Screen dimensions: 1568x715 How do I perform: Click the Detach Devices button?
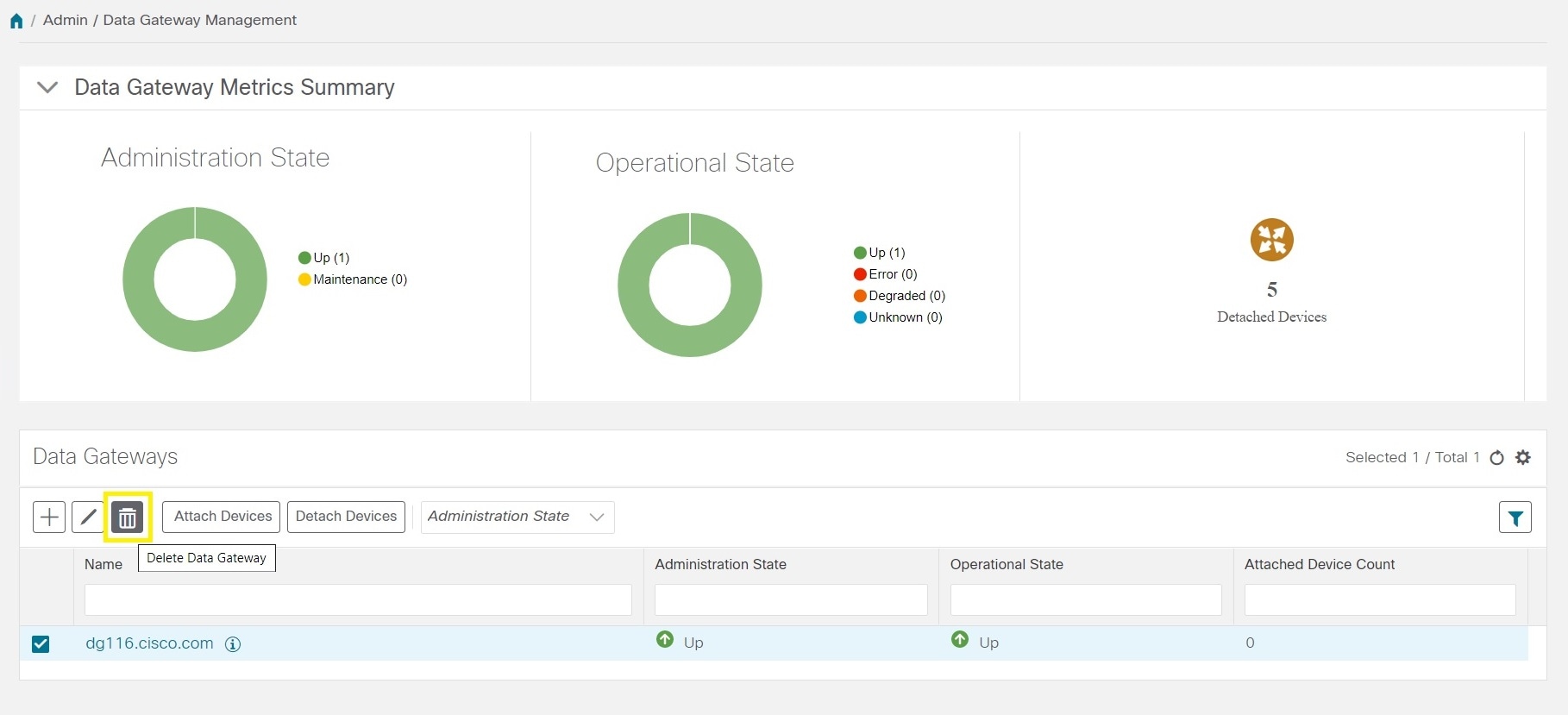coord(346,517)
